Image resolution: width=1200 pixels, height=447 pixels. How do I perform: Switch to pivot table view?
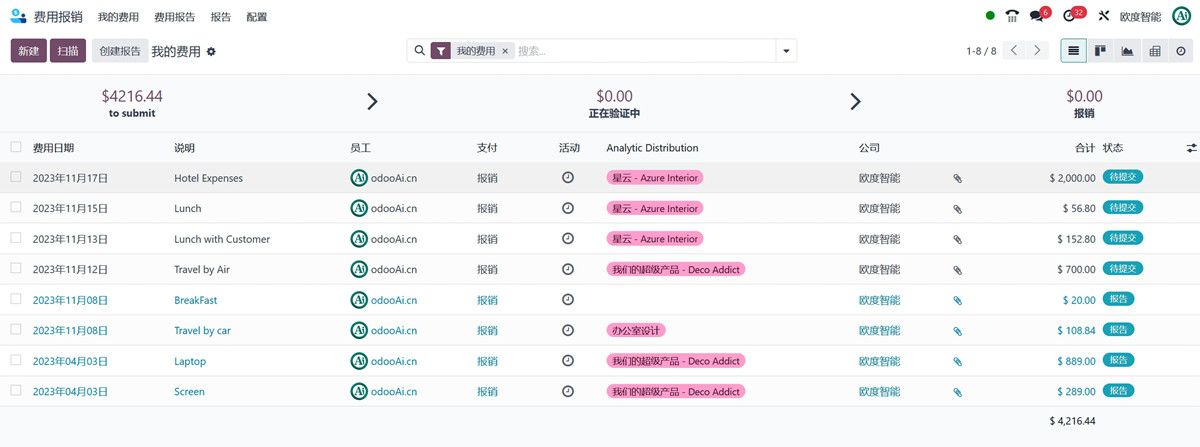(1154, 51)
